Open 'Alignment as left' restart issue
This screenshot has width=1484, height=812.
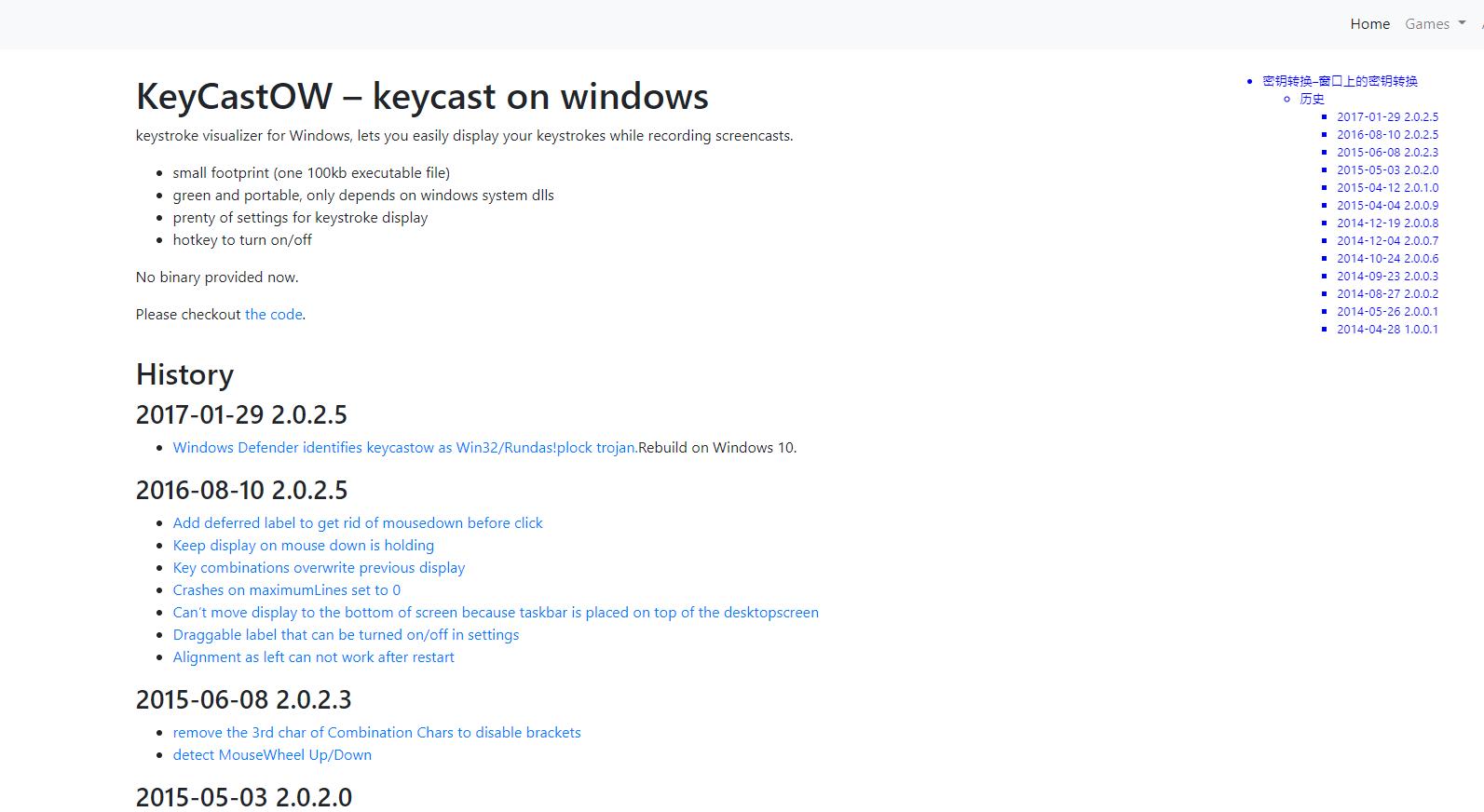(313, 657)
